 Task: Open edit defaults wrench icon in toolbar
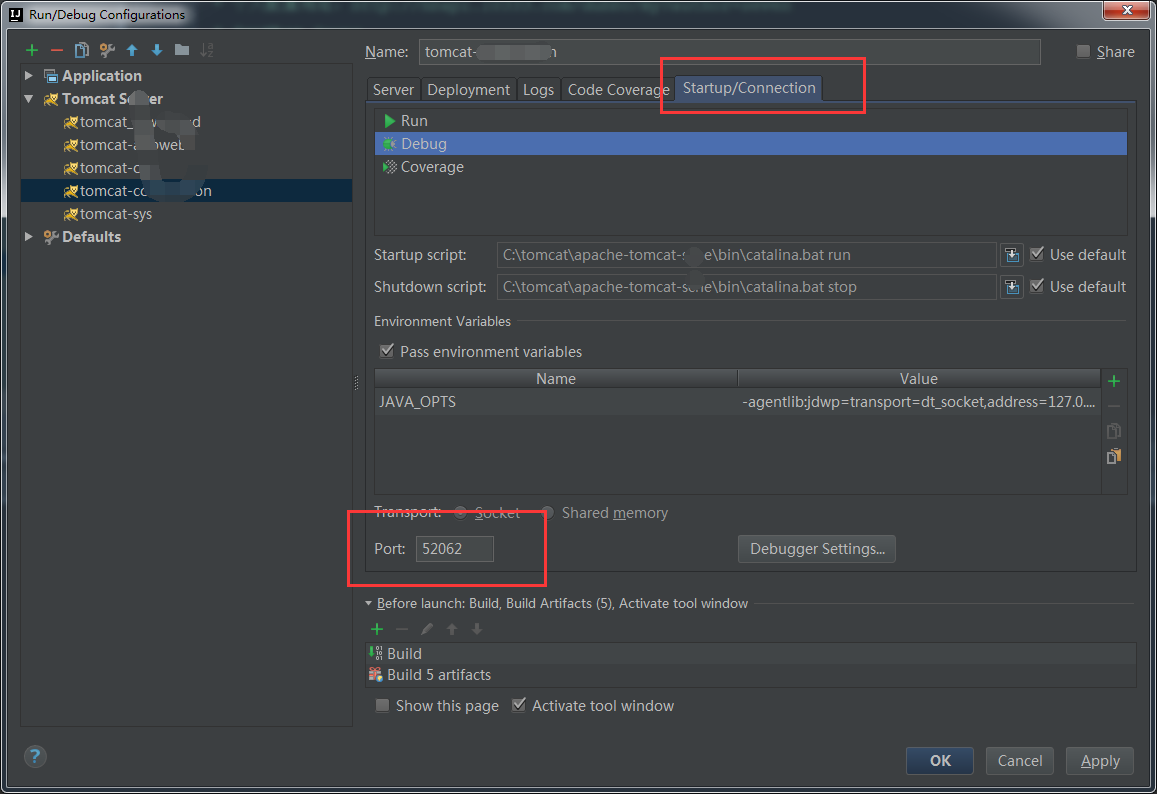pyautogui.click(x=107, y=50)
